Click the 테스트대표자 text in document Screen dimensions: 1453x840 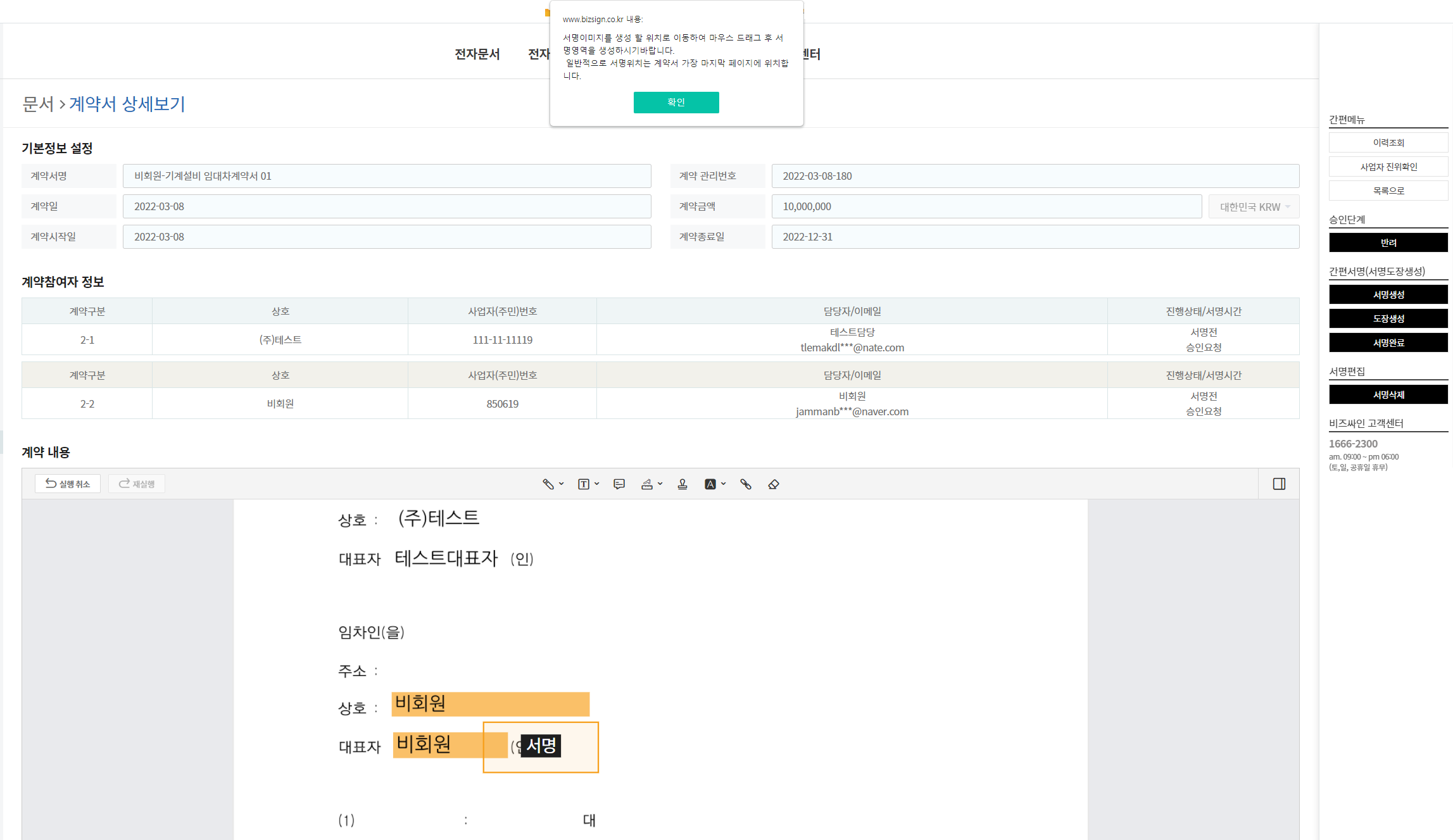[x=446, y=558]
